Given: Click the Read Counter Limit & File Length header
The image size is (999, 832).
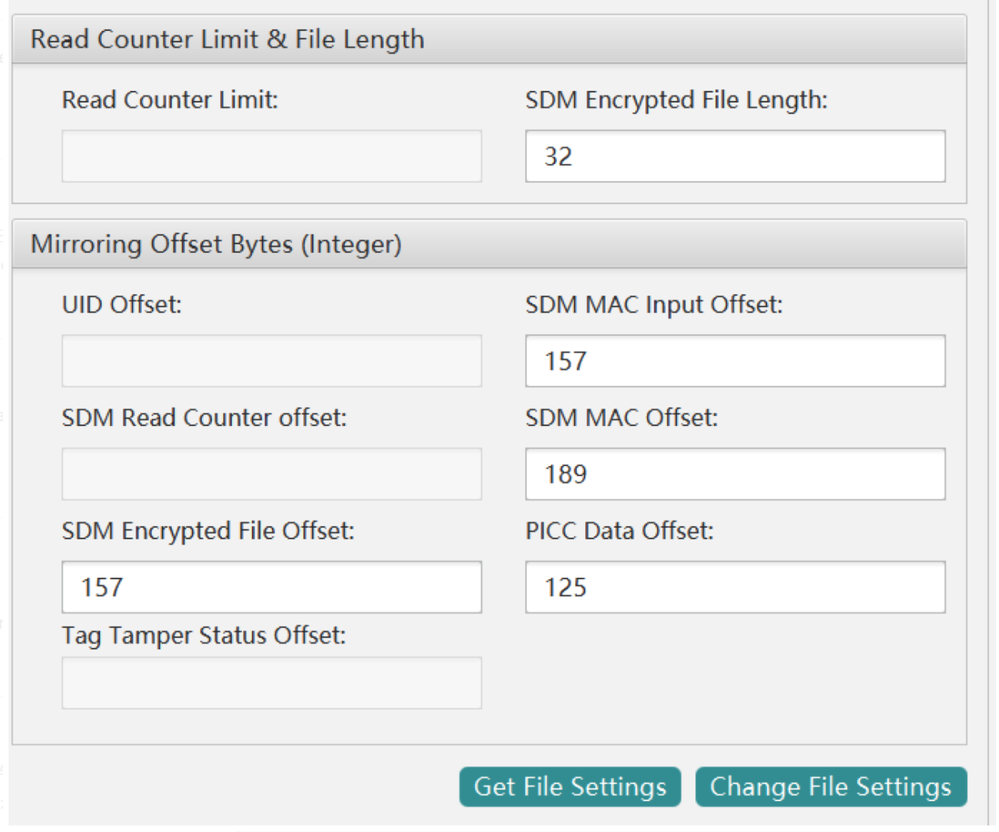Looking at the screenshot, I should pos(227,39).
